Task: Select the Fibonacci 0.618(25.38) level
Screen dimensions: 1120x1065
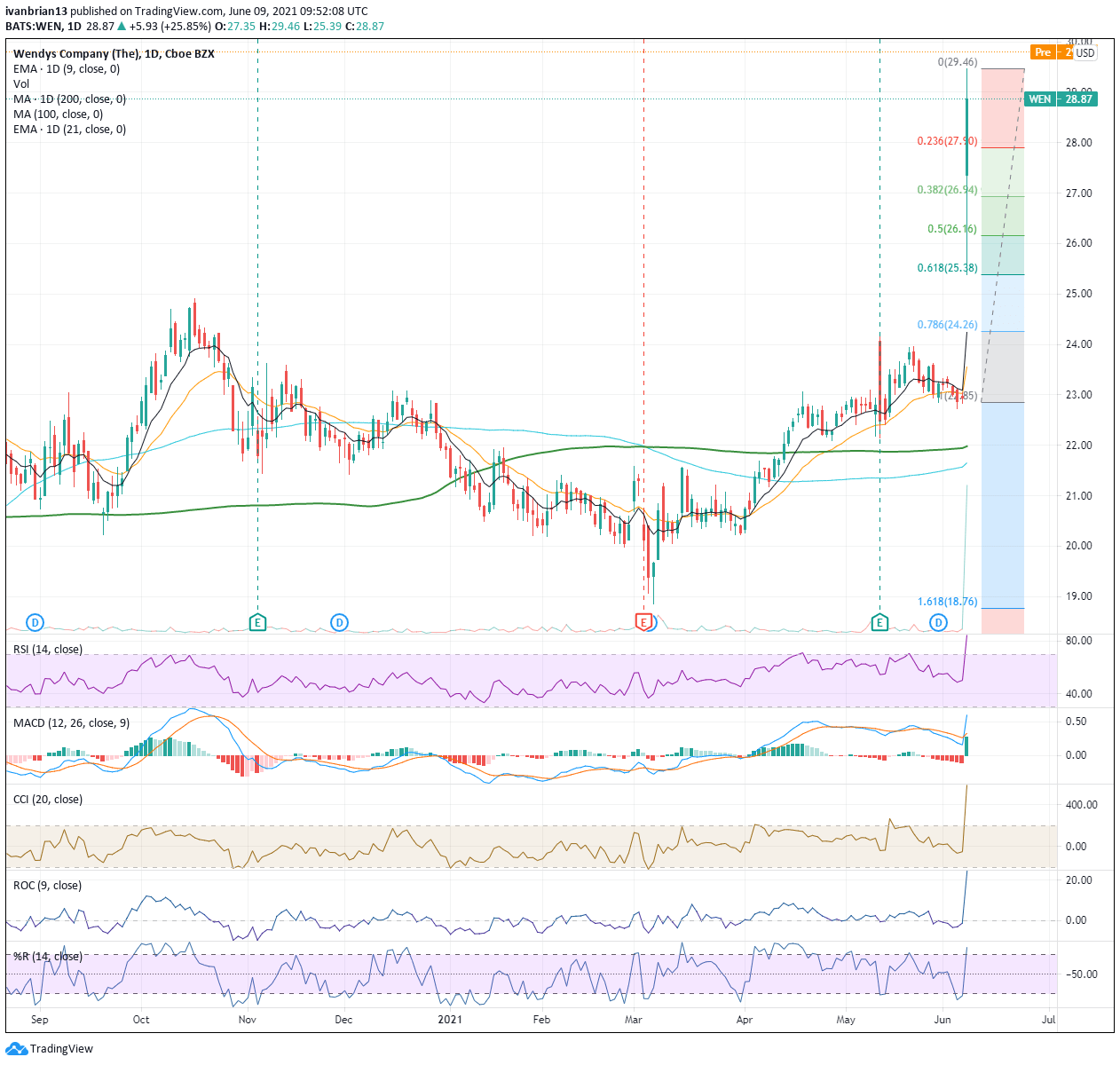Action: 946,268
